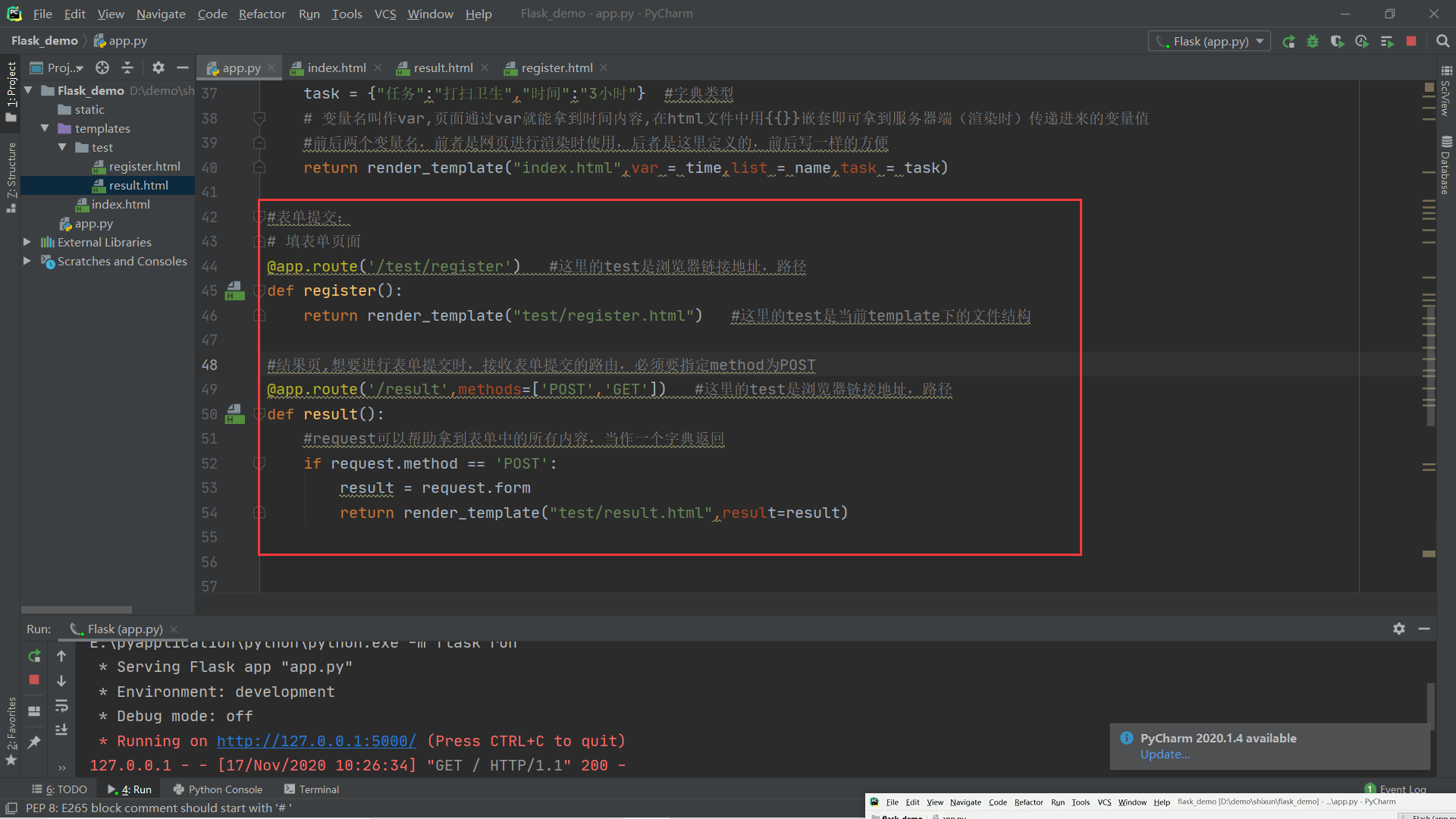Click Project panel horizontal scrollbar
Screen dimensions: 1456x819
tap(76, 610)
